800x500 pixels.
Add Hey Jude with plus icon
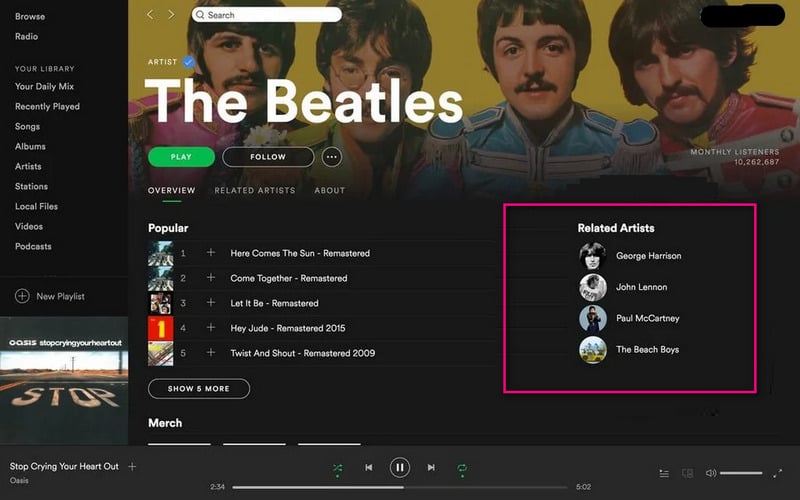[211, 328]
